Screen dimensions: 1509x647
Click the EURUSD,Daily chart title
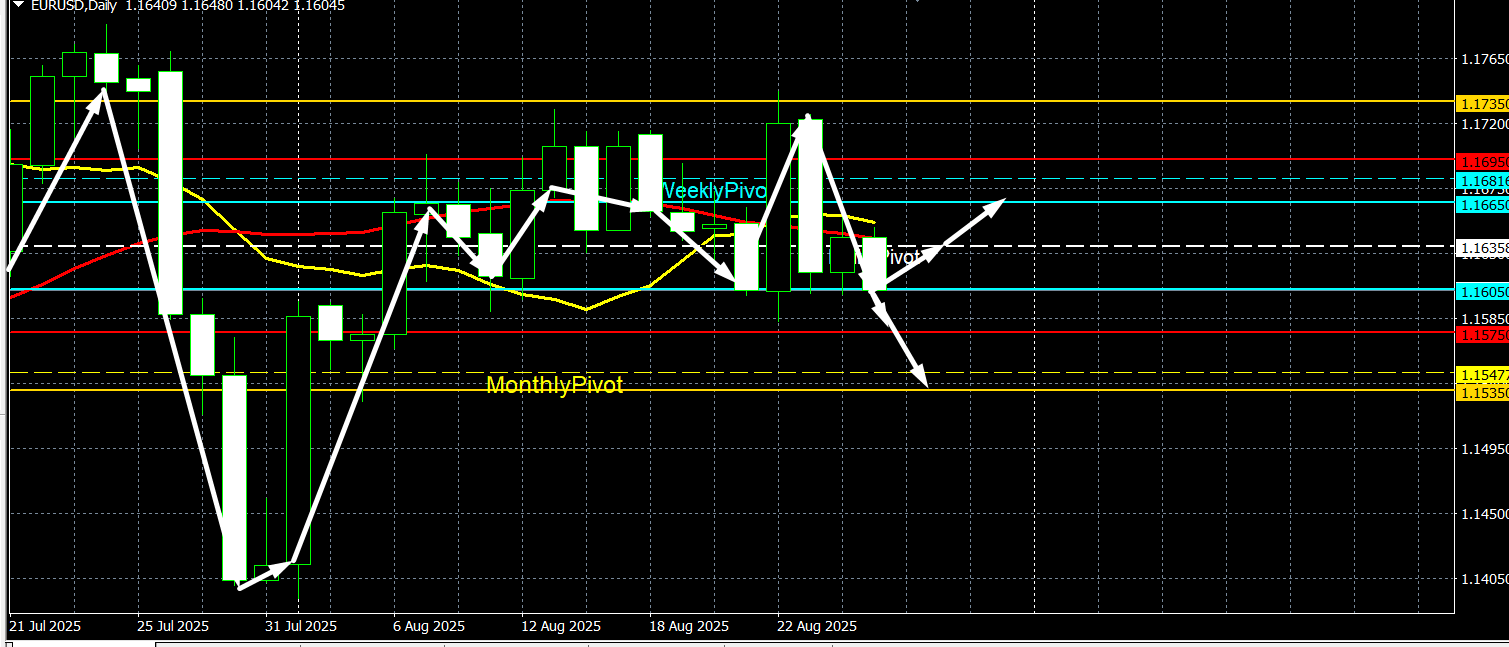click(x=73, y=6)
